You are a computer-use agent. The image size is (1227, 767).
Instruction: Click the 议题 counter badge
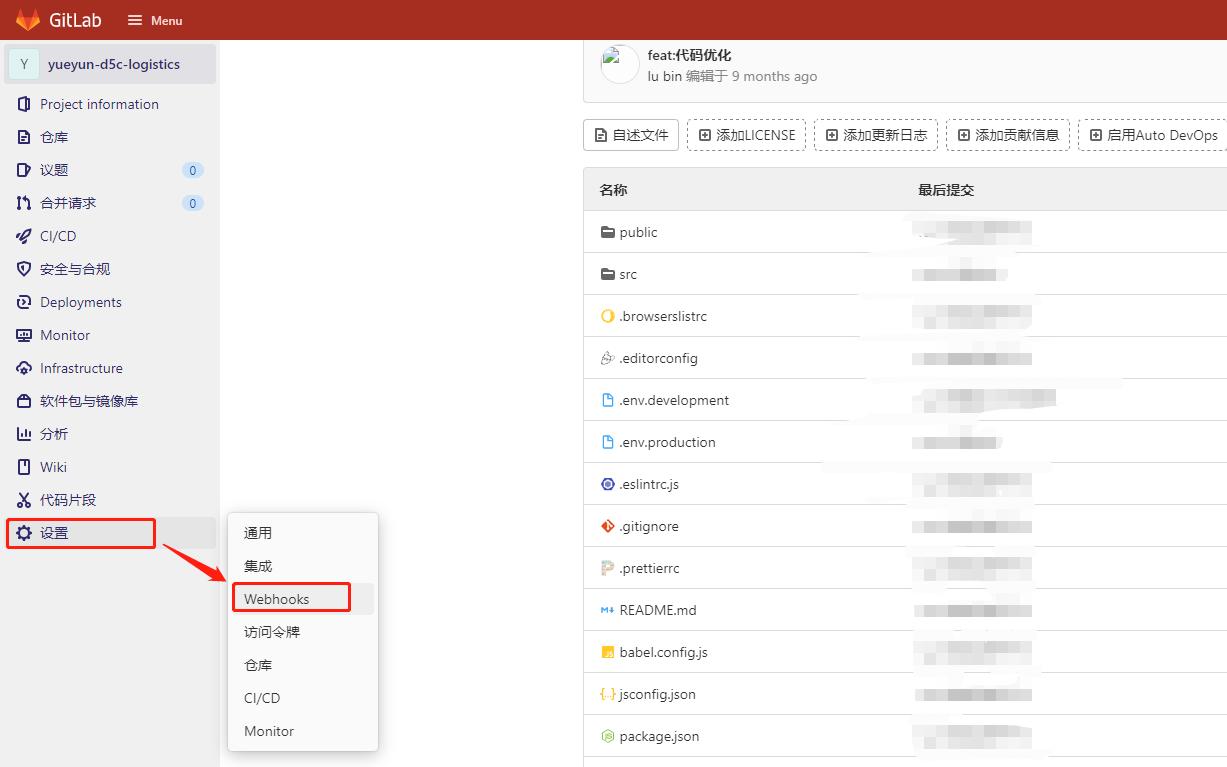point(192,170)
